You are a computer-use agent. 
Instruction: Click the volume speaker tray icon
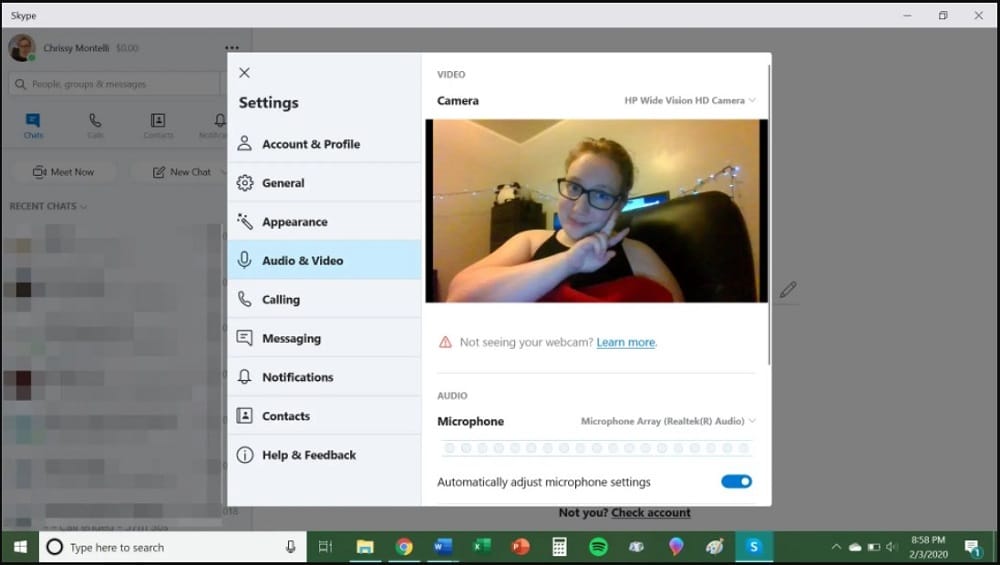892,547
